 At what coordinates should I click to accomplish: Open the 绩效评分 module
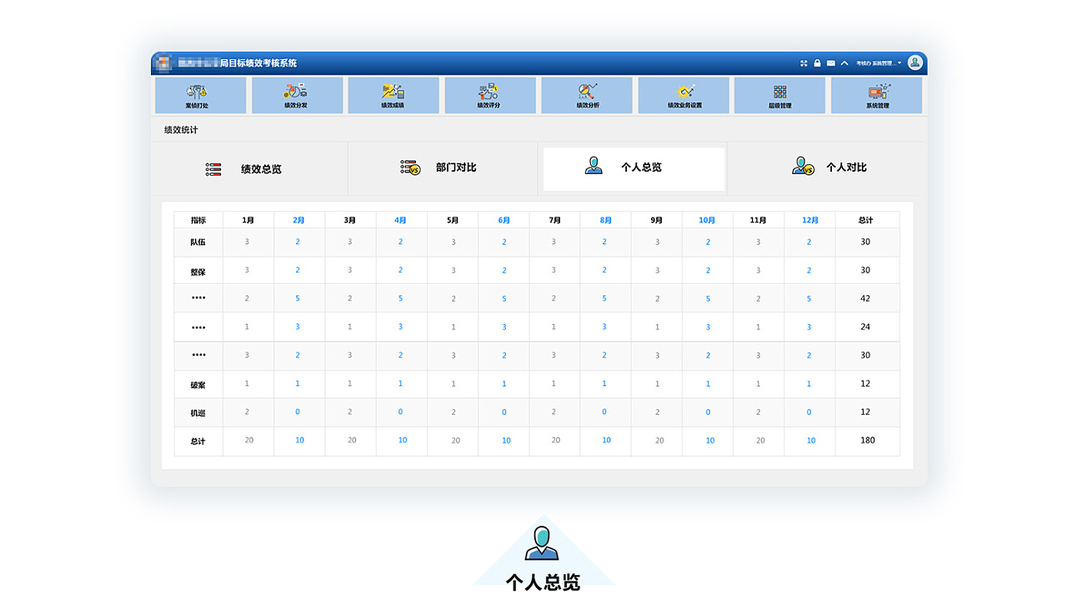(490, 95)
